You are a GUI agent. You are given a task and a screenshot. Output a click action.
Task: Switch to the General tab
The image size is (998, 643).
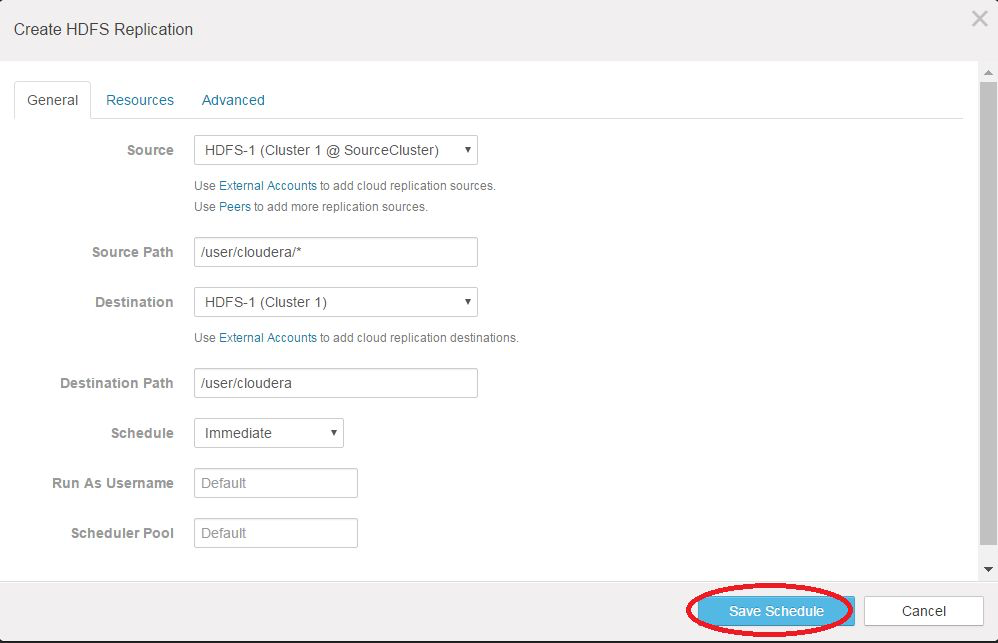53,100
